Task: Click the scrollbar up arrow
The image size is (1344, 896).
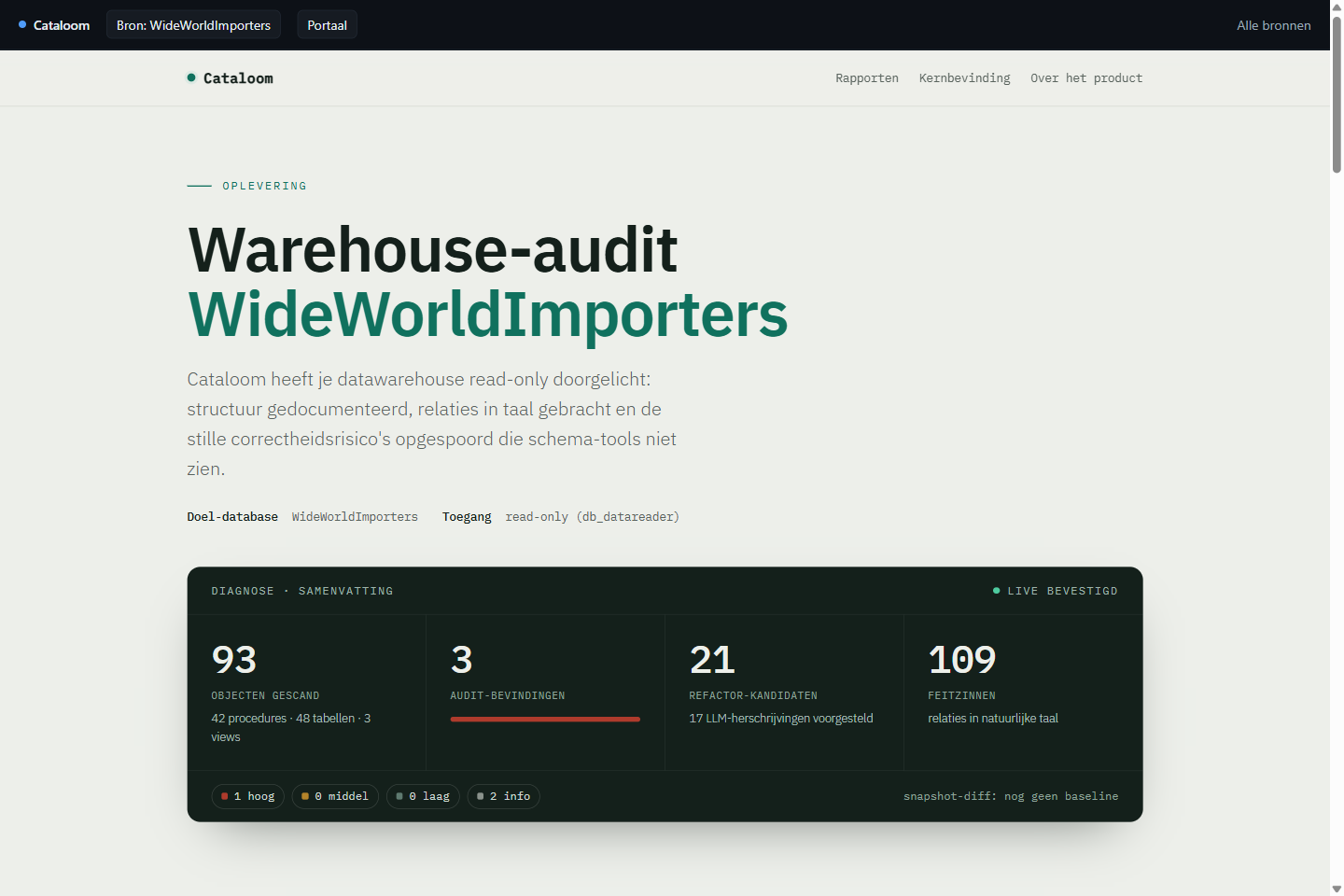Action: point(1337,7)
